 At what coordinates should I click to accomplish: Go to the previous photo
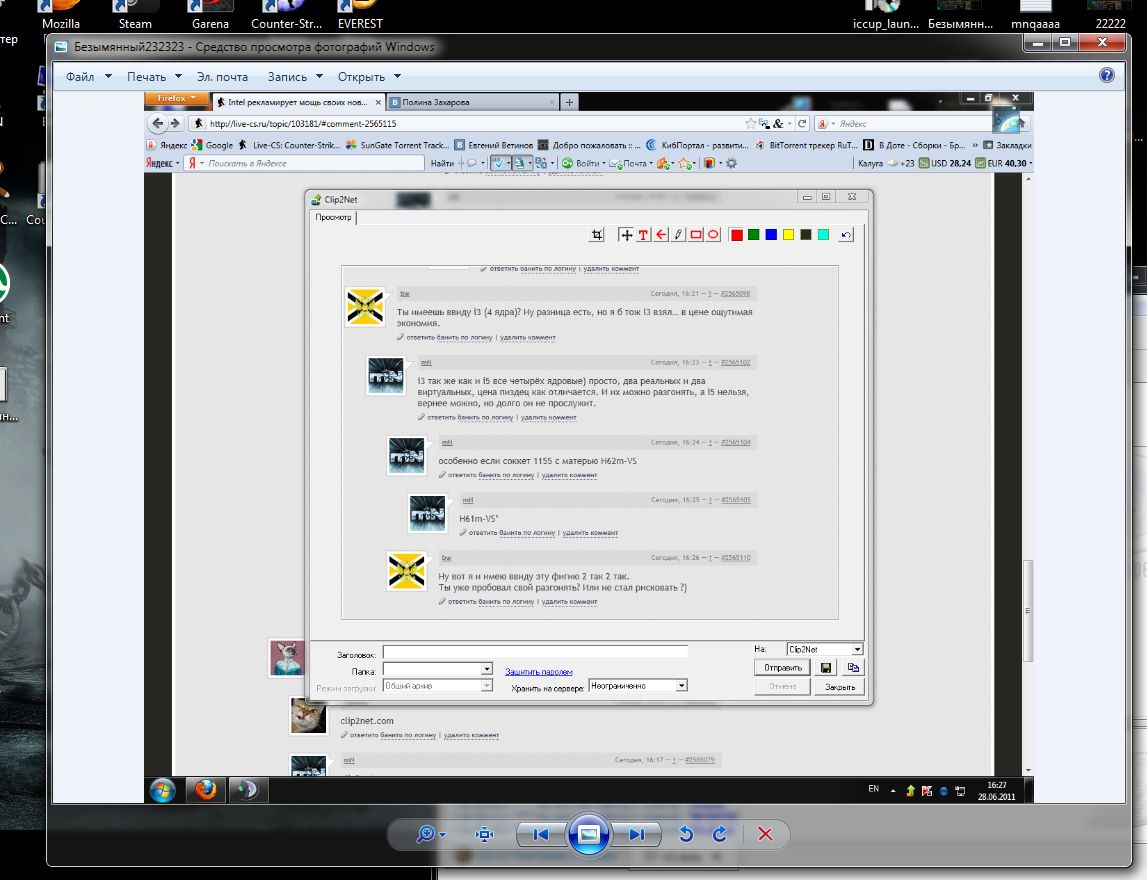point(541,835)
